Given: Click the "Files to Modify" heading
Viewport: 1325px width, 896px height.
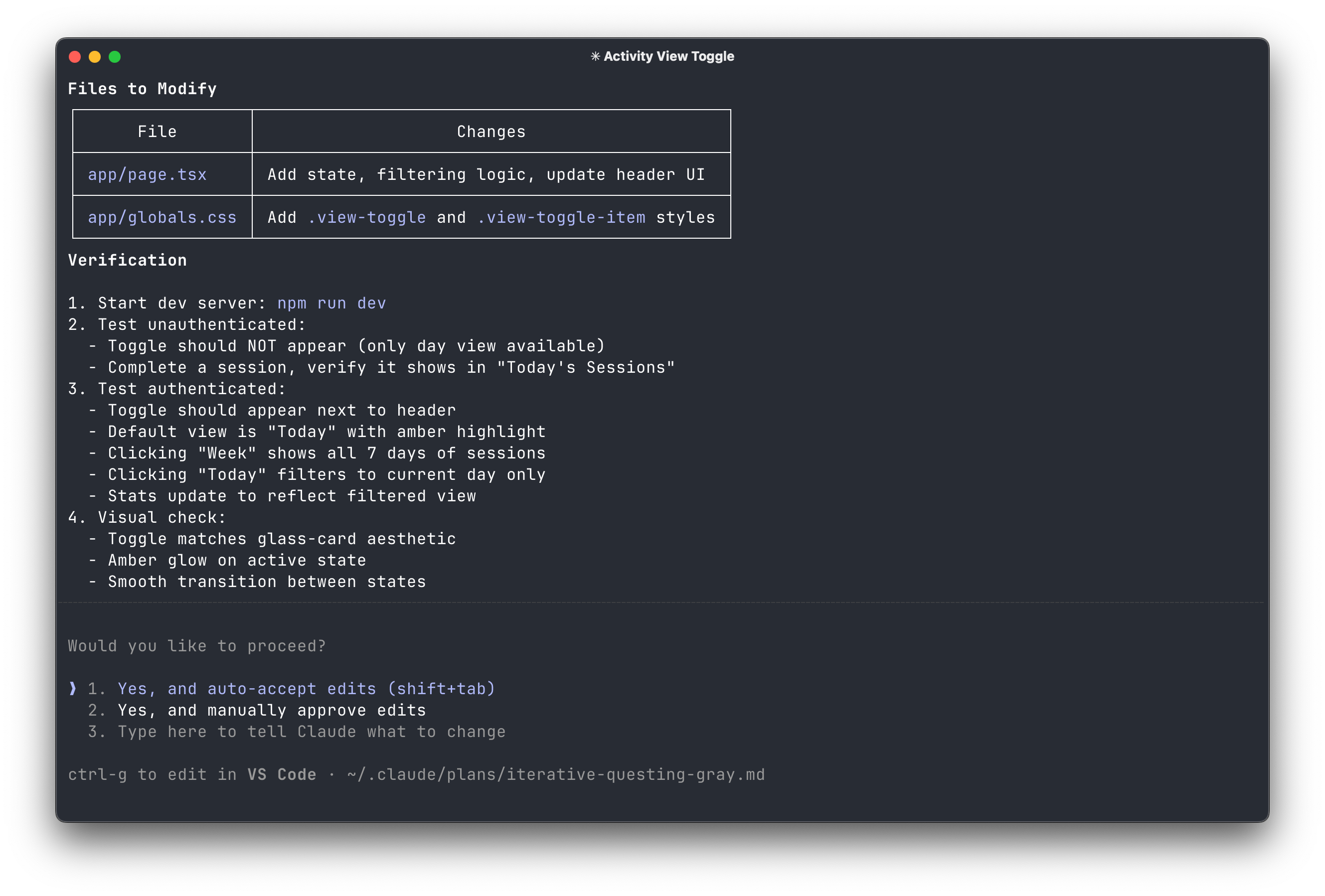Looking at the screenshot, I should (x=142, y=89).
